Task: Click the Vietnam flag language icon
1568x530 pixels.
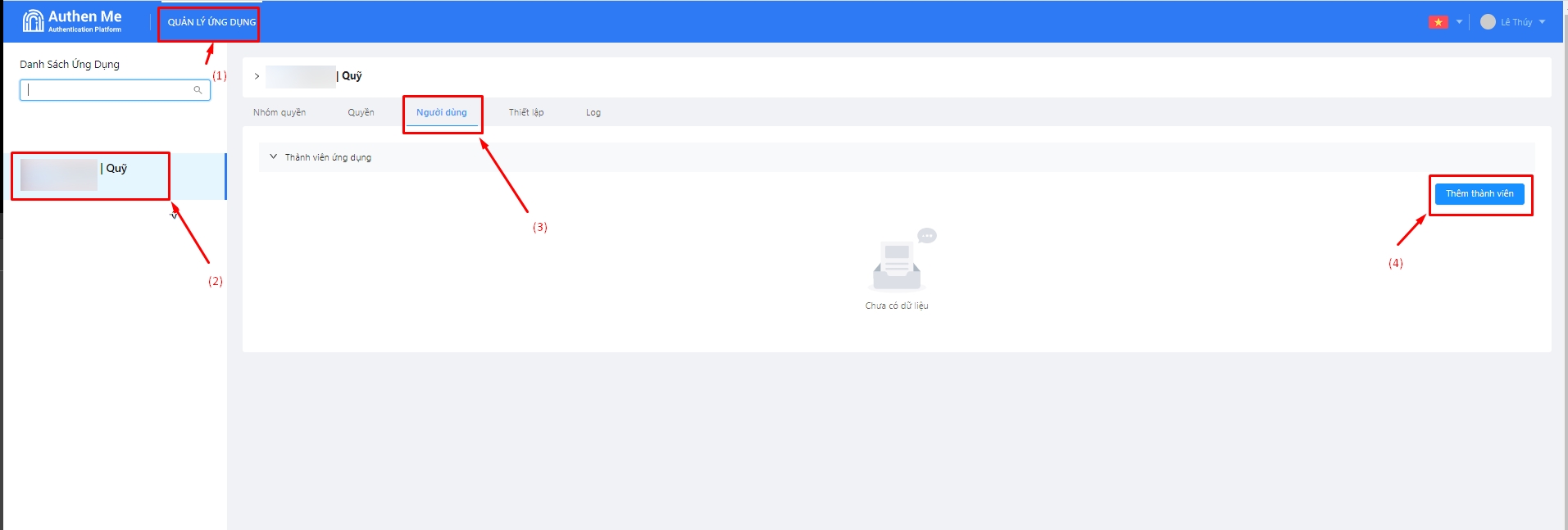Action: click(1438, 22)
